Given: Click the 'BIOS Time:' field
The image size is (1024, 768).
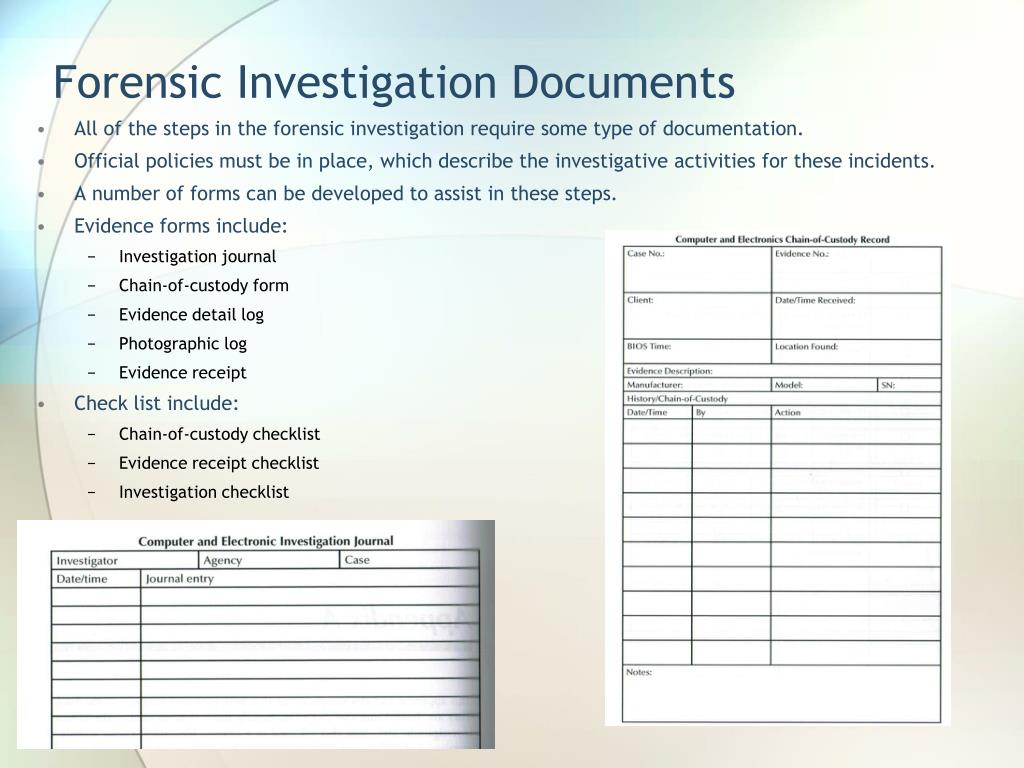Looking at the screenshot, I should 697,352.
